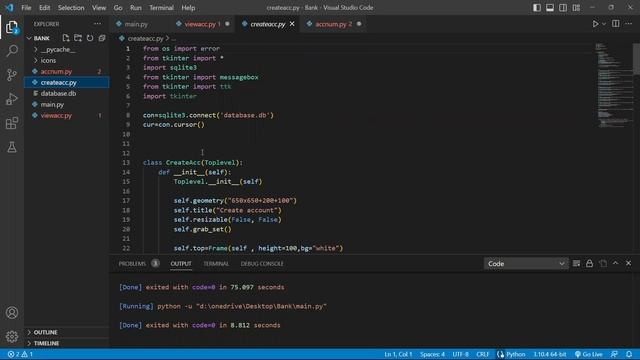The height and width of the screenshot is (360, 640).
Task: Close the createacc.py tab
Action: 292,24
